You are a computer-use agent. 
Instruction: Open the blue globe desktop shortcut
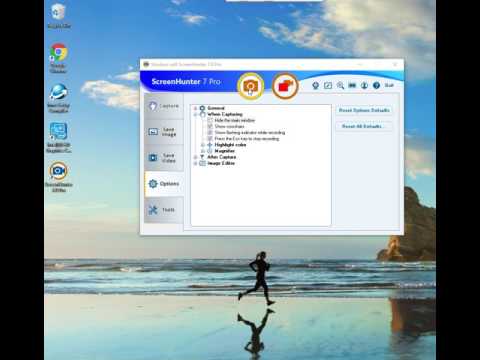click(59, 98)
